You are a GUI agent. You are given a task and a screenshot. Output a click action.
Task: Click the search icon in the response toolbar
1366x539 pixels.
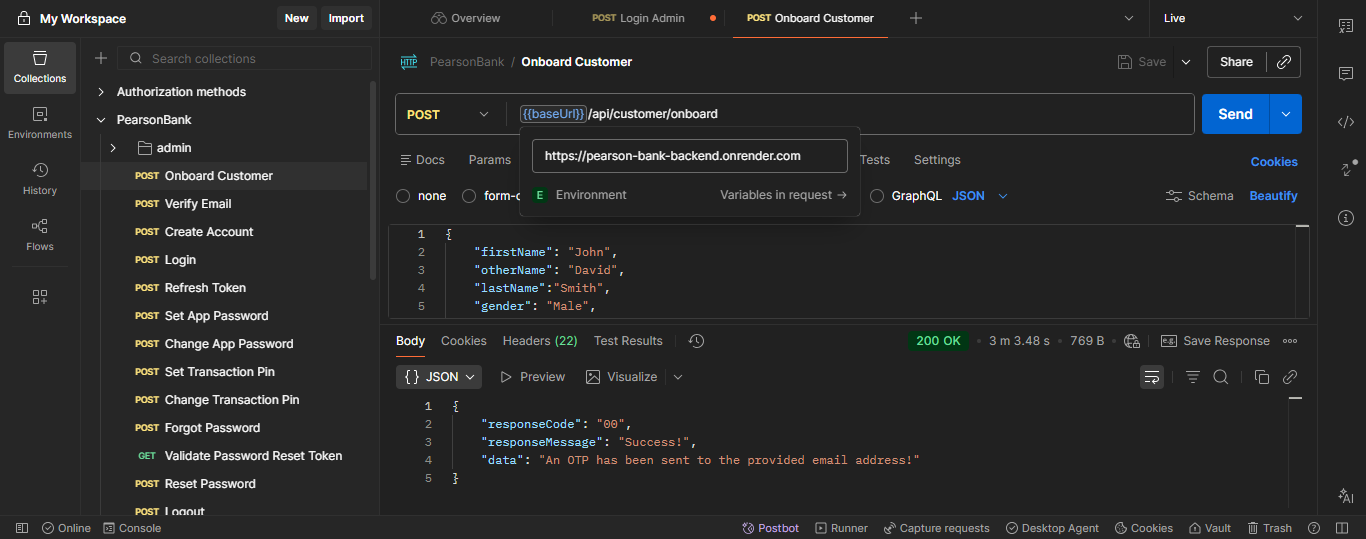pos(1221,377)
